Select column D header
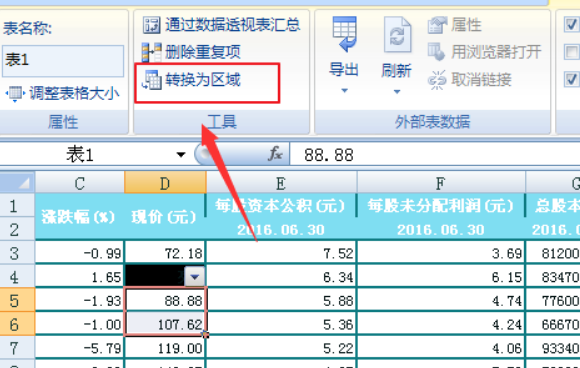This screenshot has height=368, width=580. point(165,183)
